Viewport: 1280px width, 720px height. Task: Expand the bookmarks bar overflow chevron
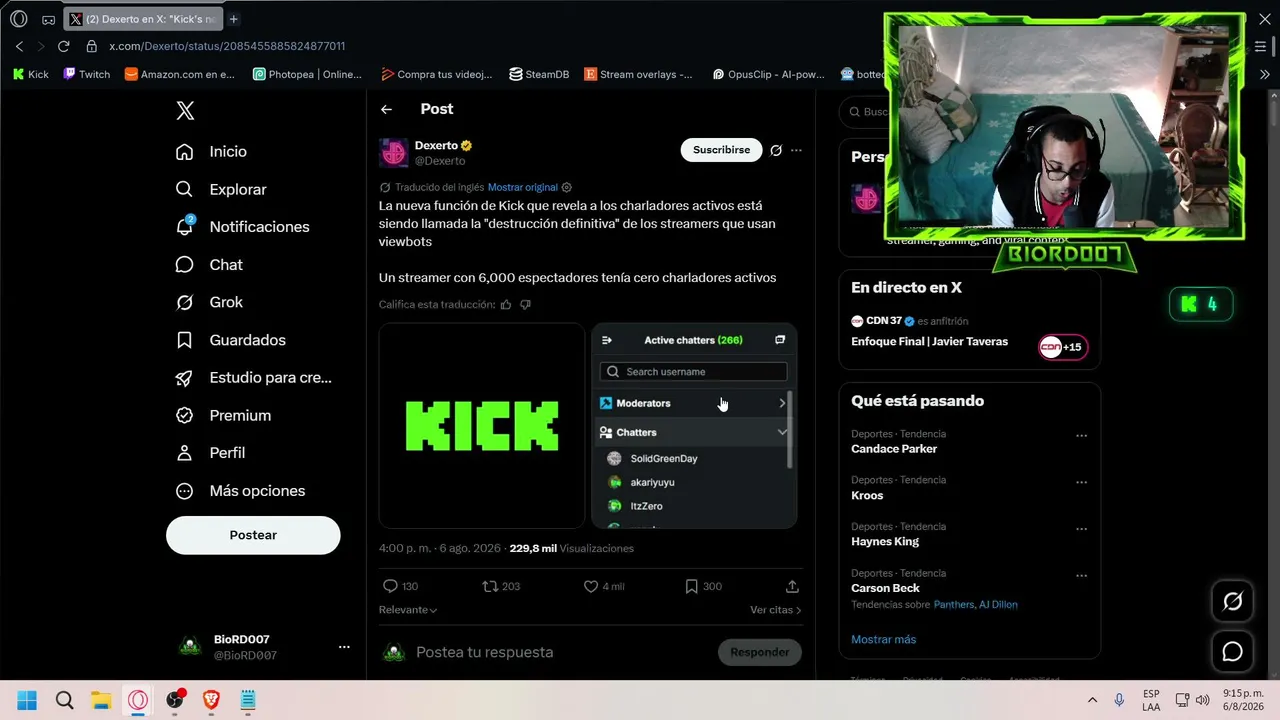[1265, 74]
